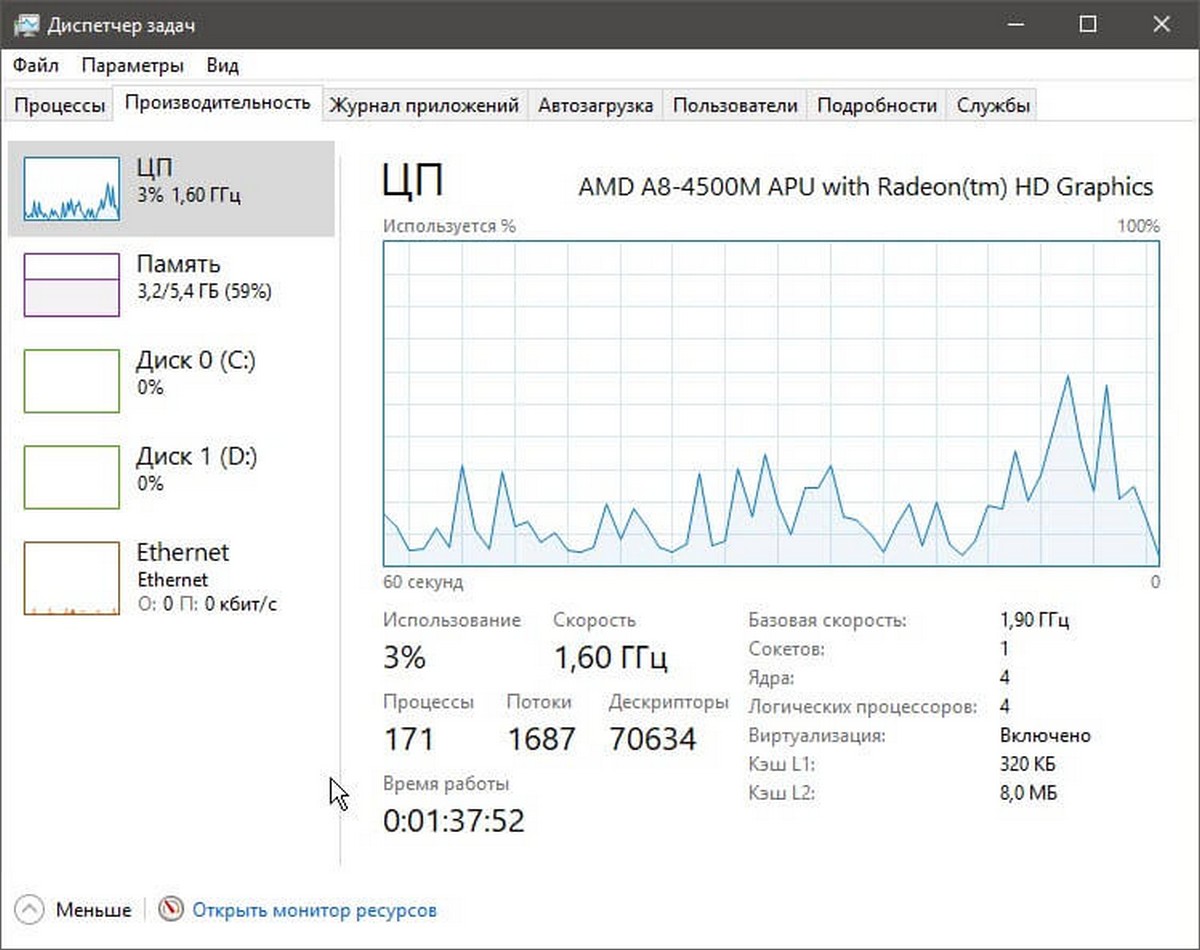Open the Параметры menu
Viewport: 1200px width, 950px height.
click(x=133, y=66)
